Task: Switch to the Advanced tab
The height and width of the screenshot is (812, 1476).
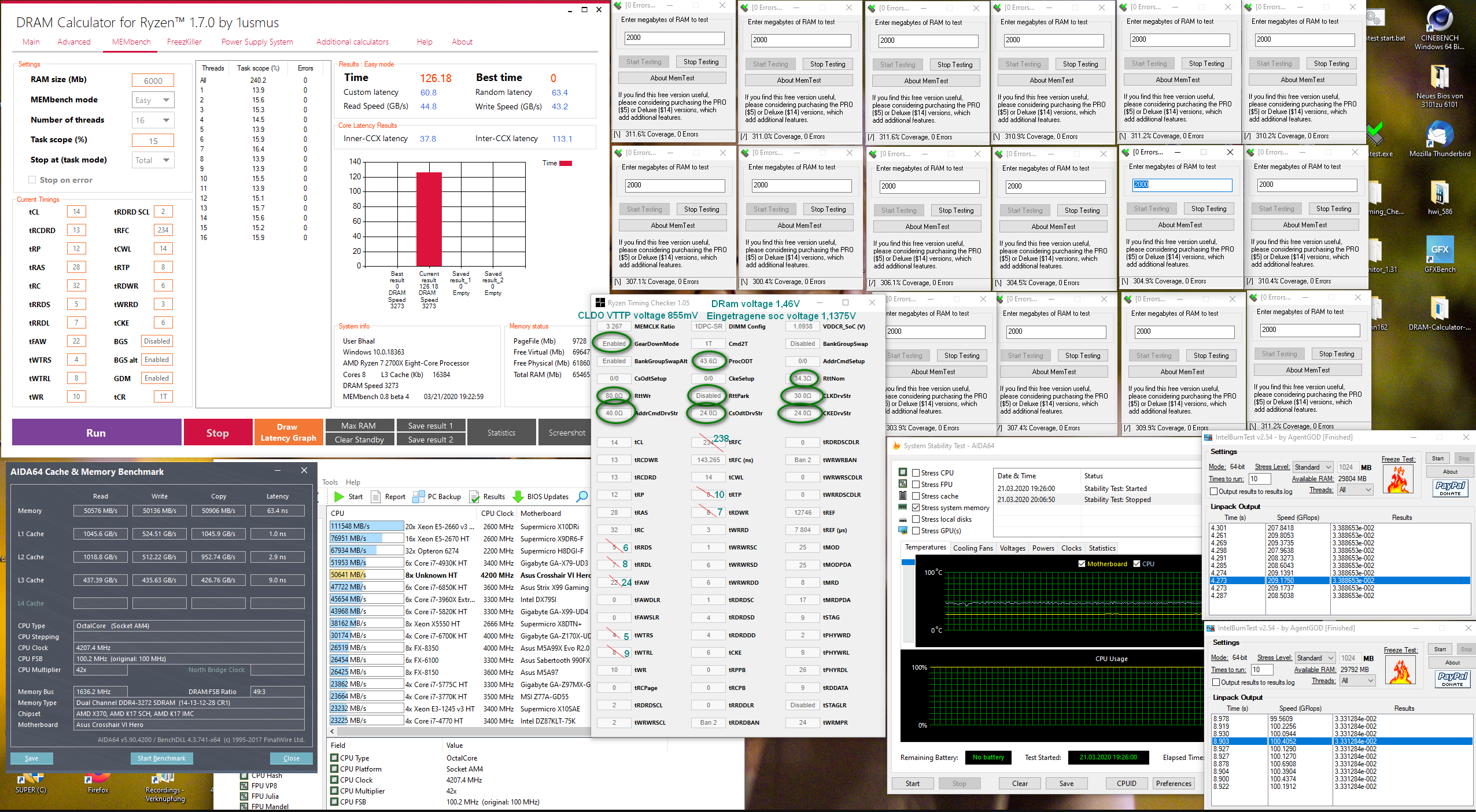Action: tap(74, 42)
